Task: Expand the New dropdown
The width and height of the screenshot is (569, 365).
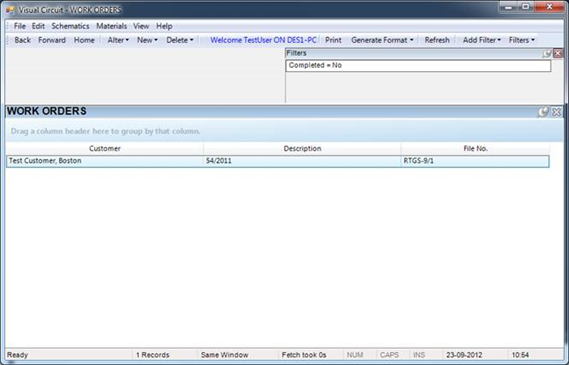Action: (x=147, y=40)
